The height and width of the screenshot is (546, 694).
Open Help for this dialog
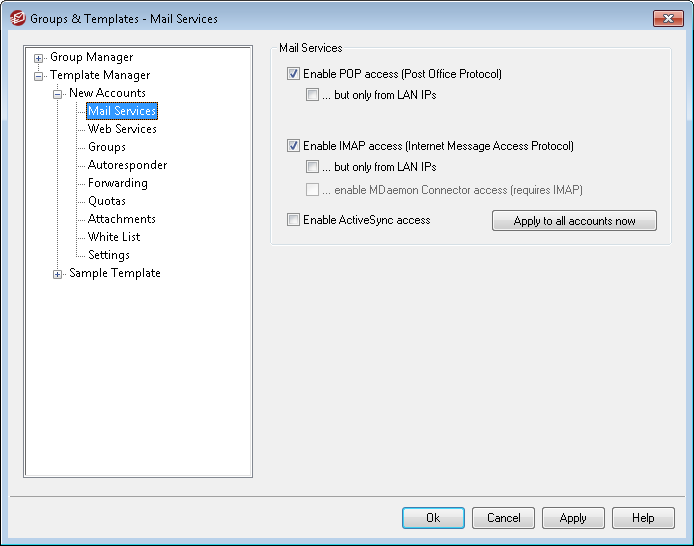pyautogui.click(x=643, y=518)
